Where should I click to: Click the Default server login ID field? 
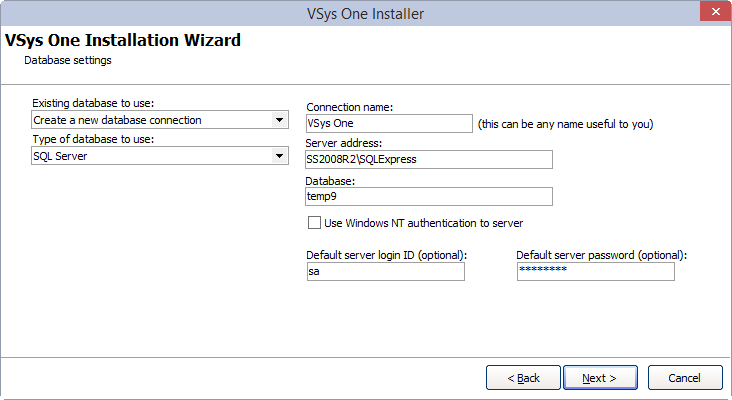pyautogui.click(x=386, y=271)
